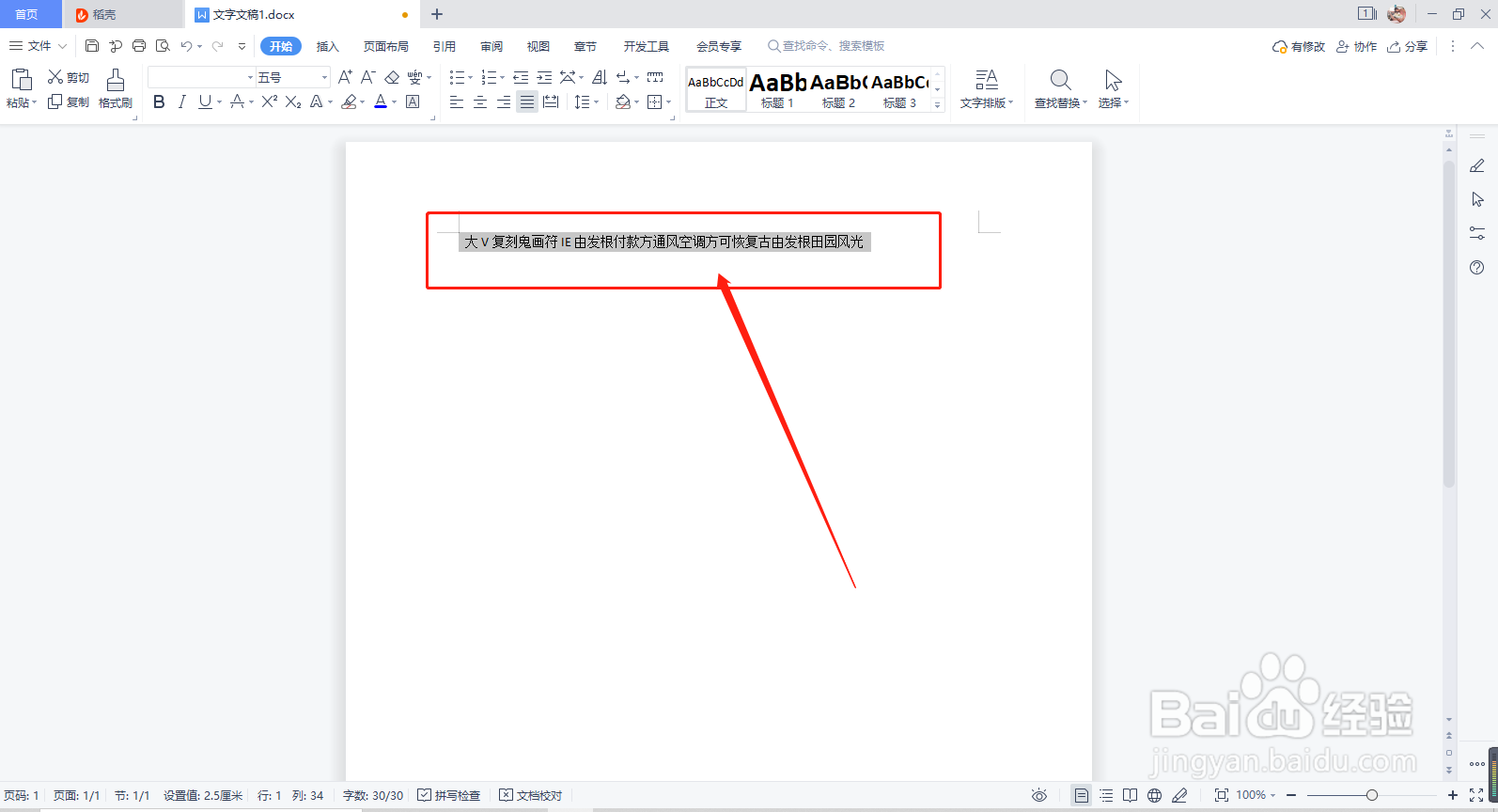1498x812 pixels.
Task: Open the 审阅 ribbon tab
Action: (492, 46)
